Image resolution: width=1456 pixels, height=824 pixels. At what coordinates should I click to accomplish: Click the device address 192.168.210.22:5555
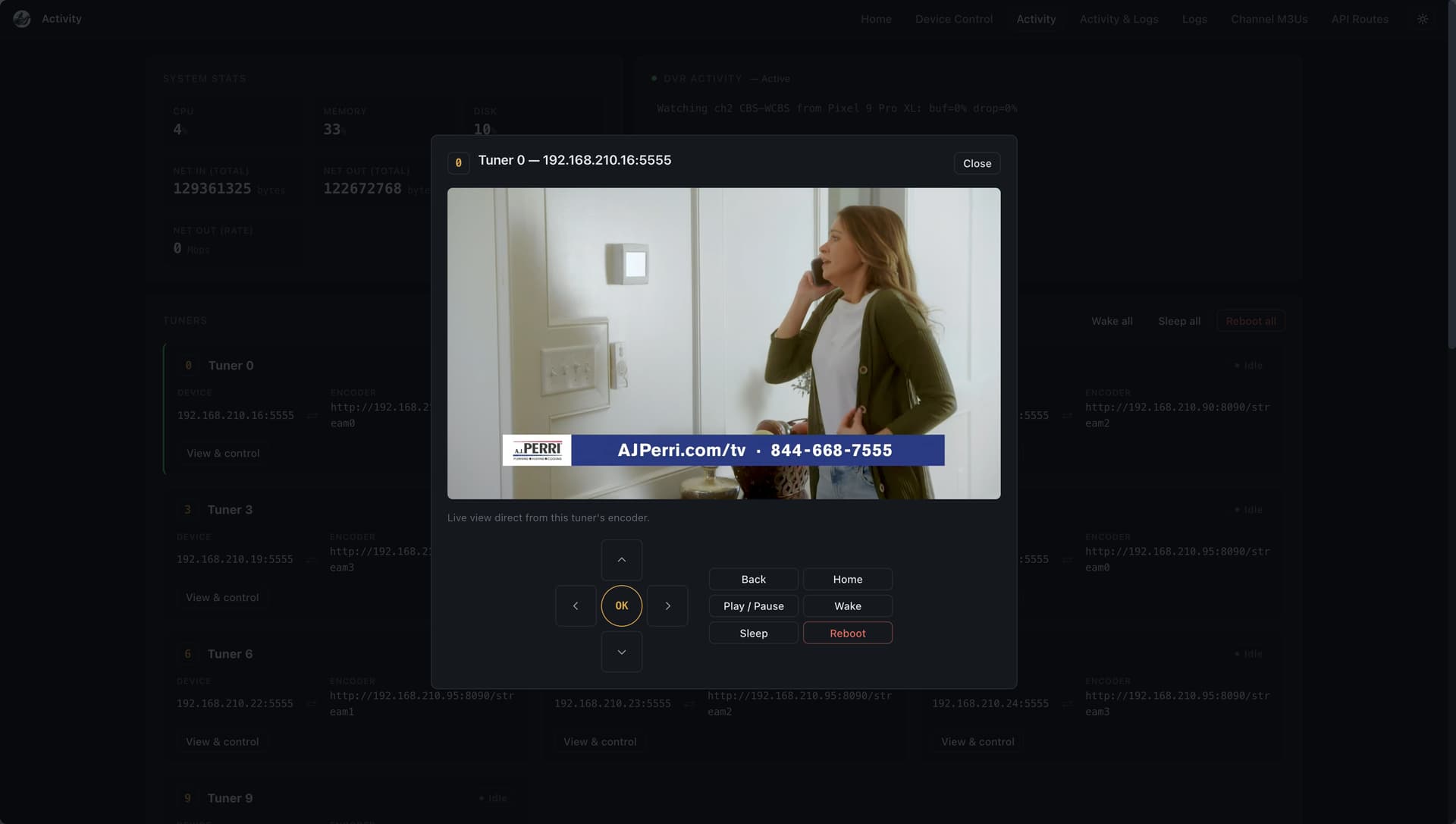coord(235,703)
